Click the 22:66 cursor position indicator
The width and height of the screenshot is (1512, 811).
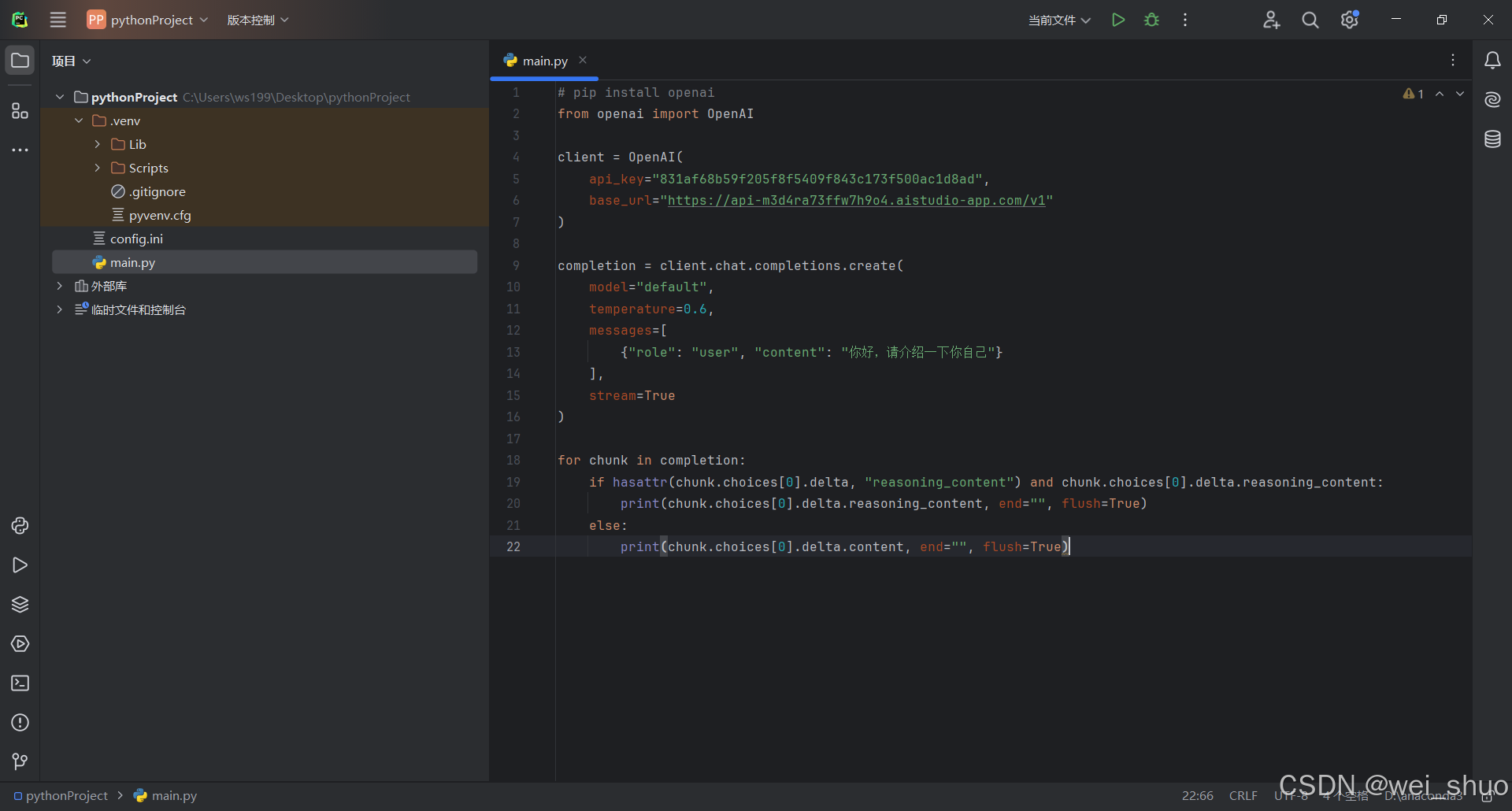(1197, 796)
